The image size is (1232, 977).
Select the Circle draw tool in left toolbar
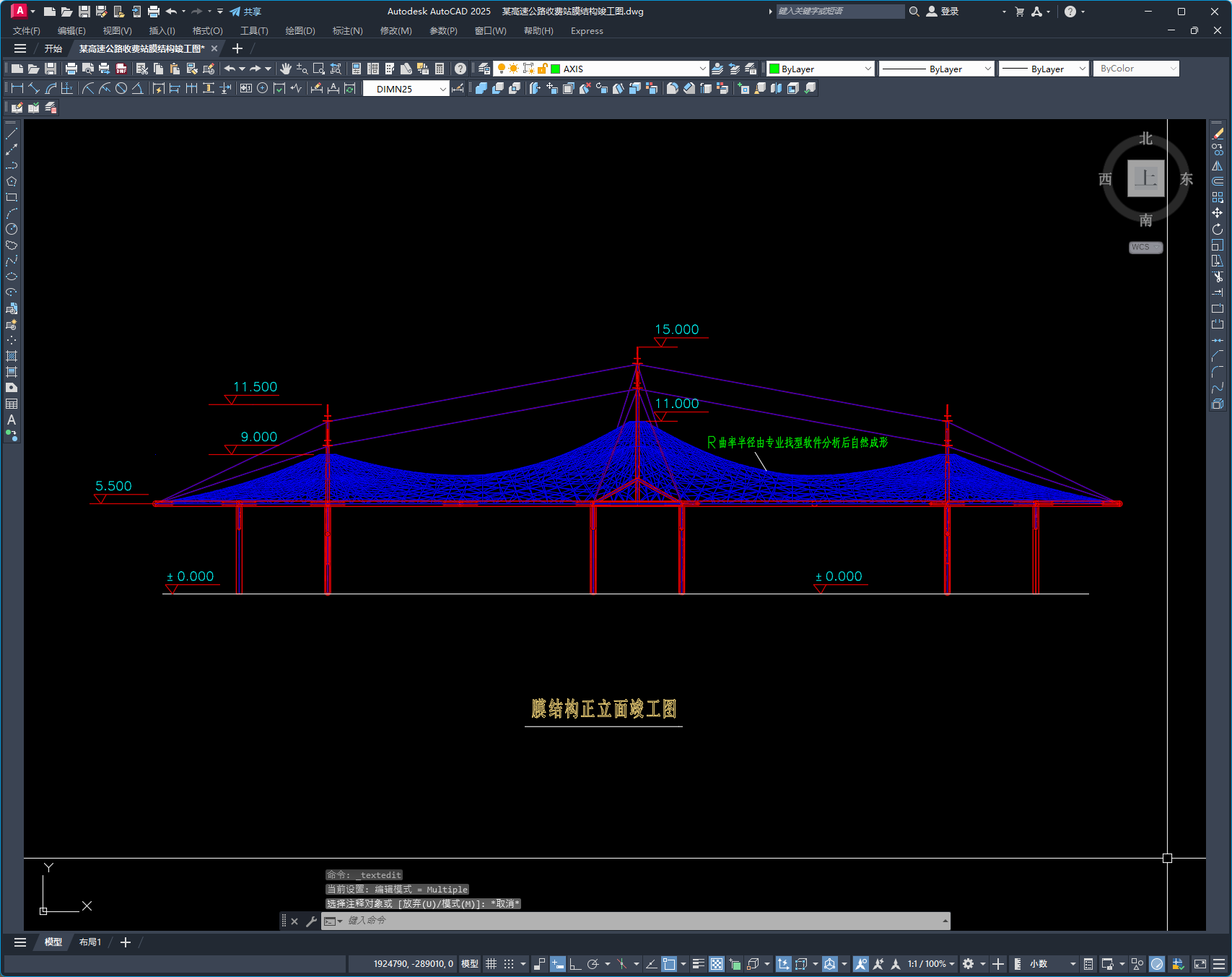pyautogui.click(x=12, y=229)
